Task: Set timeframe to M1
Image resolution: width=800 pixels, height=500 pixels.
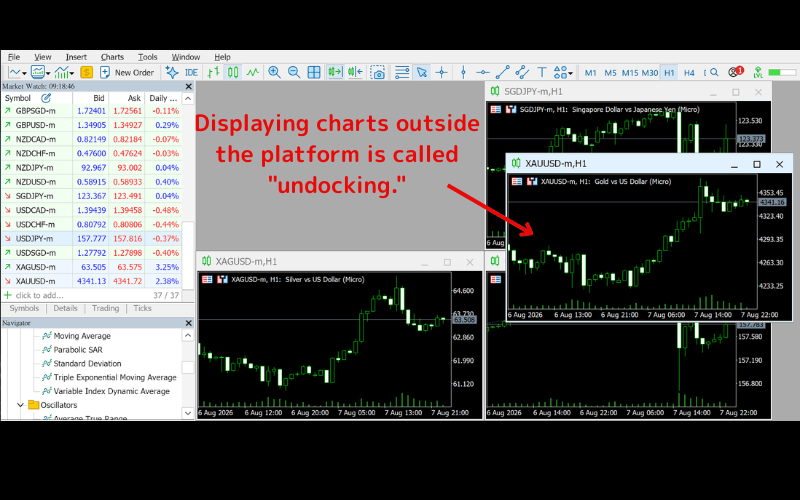Action: tap(590, 73)
